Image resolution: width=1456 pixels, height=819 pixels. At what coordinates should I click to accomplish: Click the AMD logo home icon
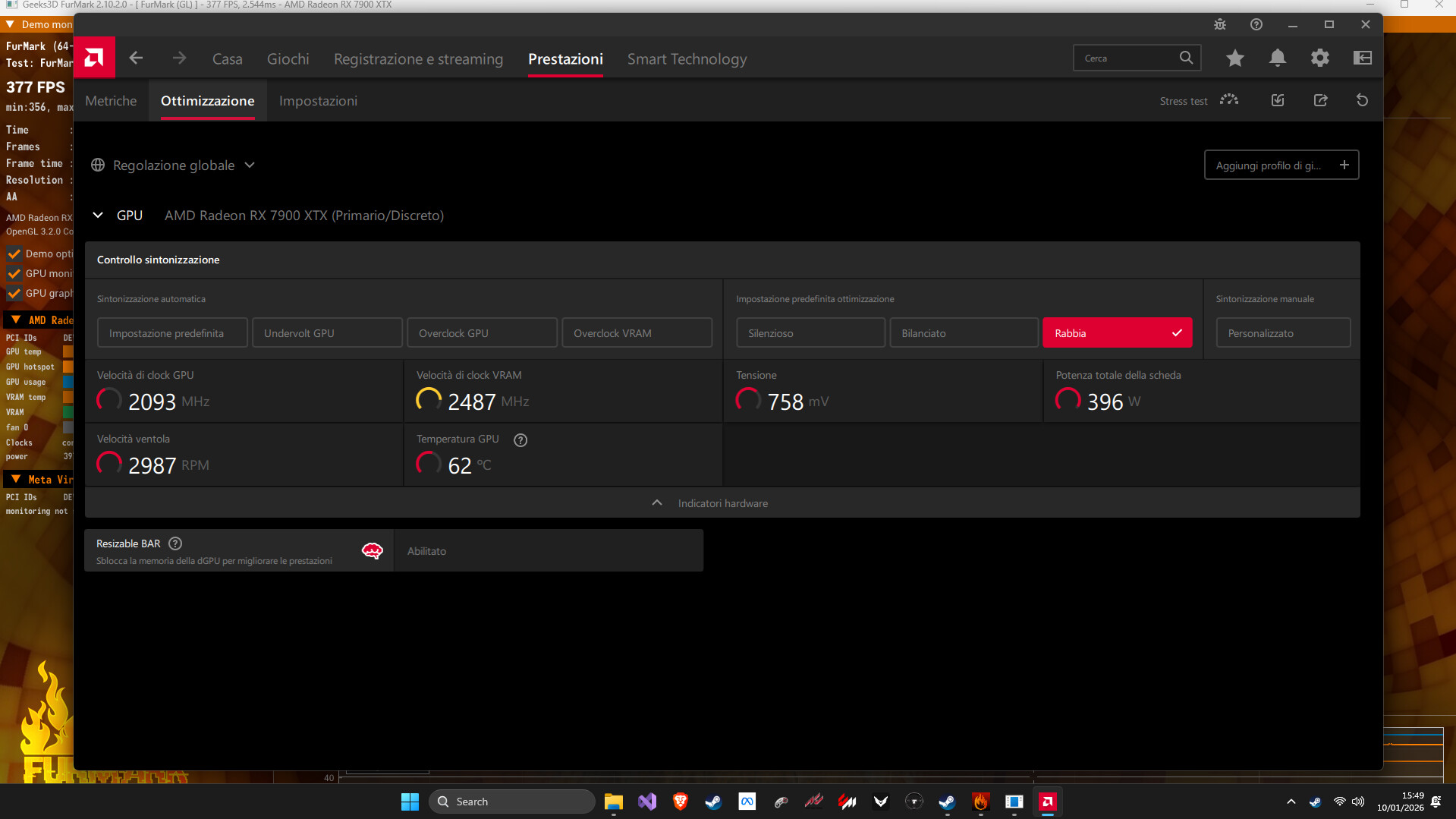[x=94, y=58]
